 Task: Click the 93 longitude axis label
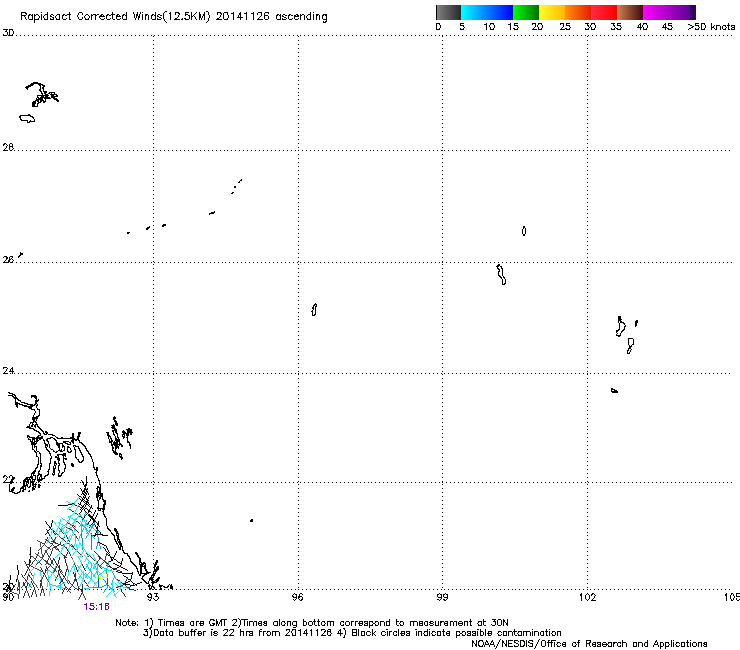pyautogui.click(x=153, y=597)
